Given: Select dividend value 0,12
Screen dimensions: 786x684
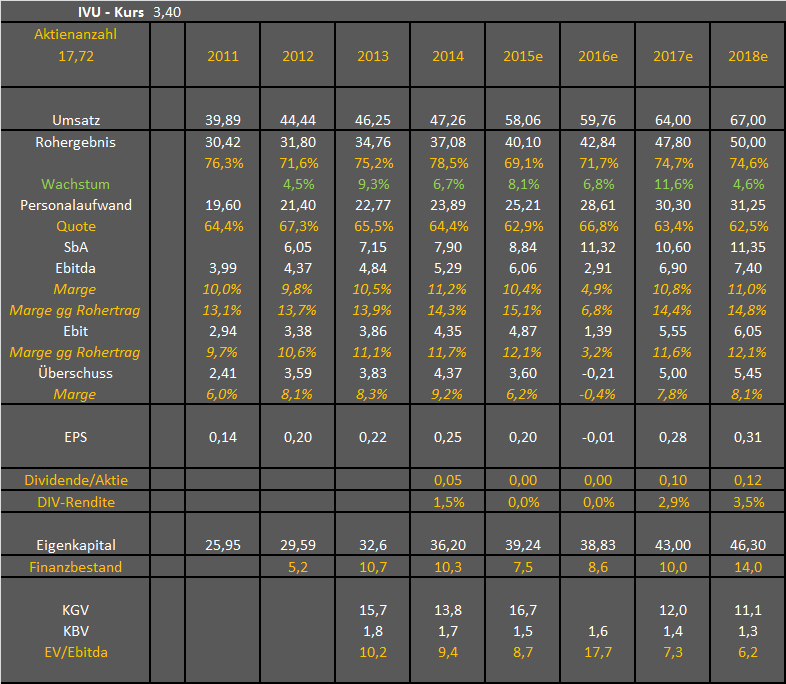Looking at the screenshot, I should [x=748, y=481].
